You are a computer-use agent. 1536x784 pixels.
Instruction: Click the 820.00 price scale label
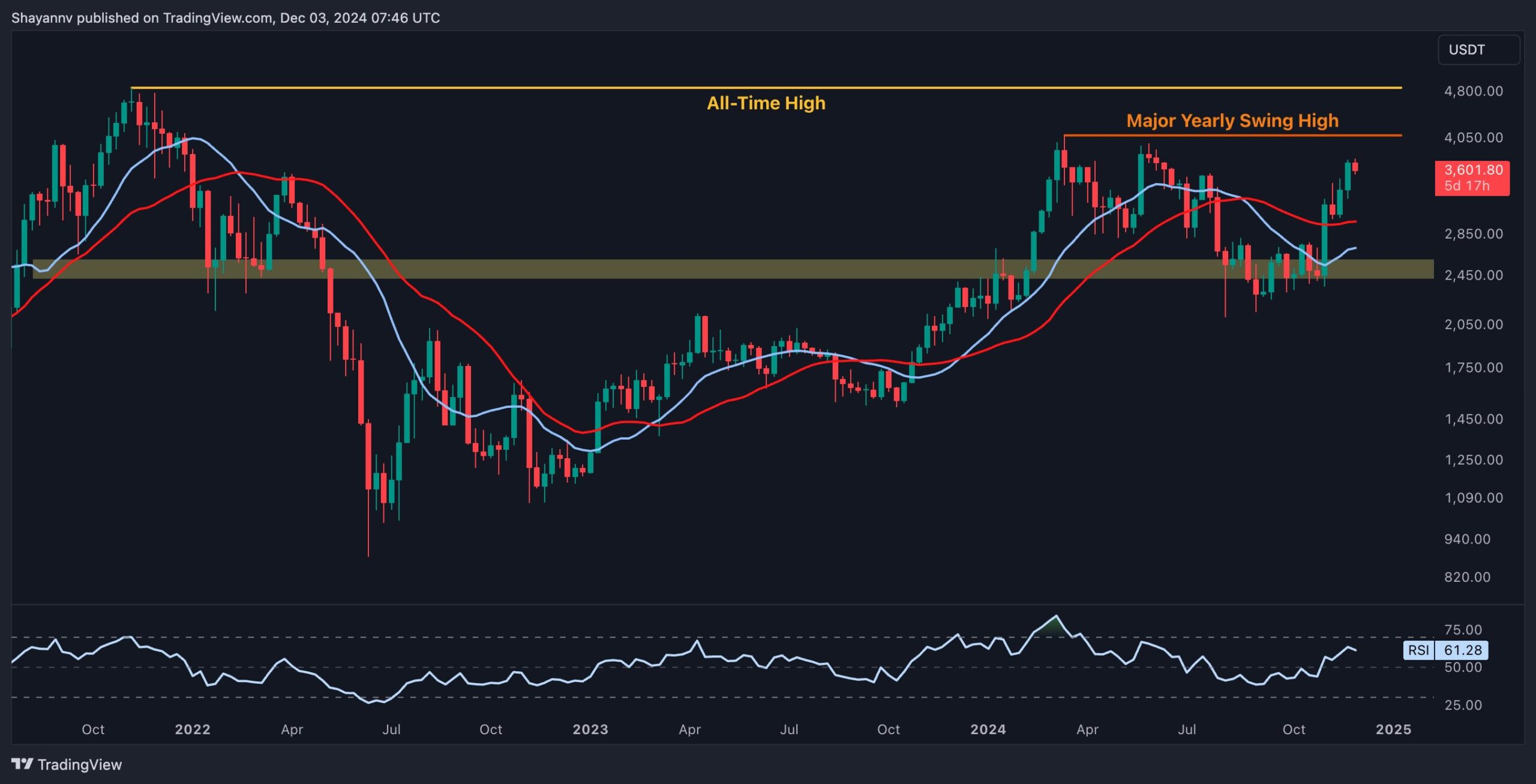(1467, 577)
